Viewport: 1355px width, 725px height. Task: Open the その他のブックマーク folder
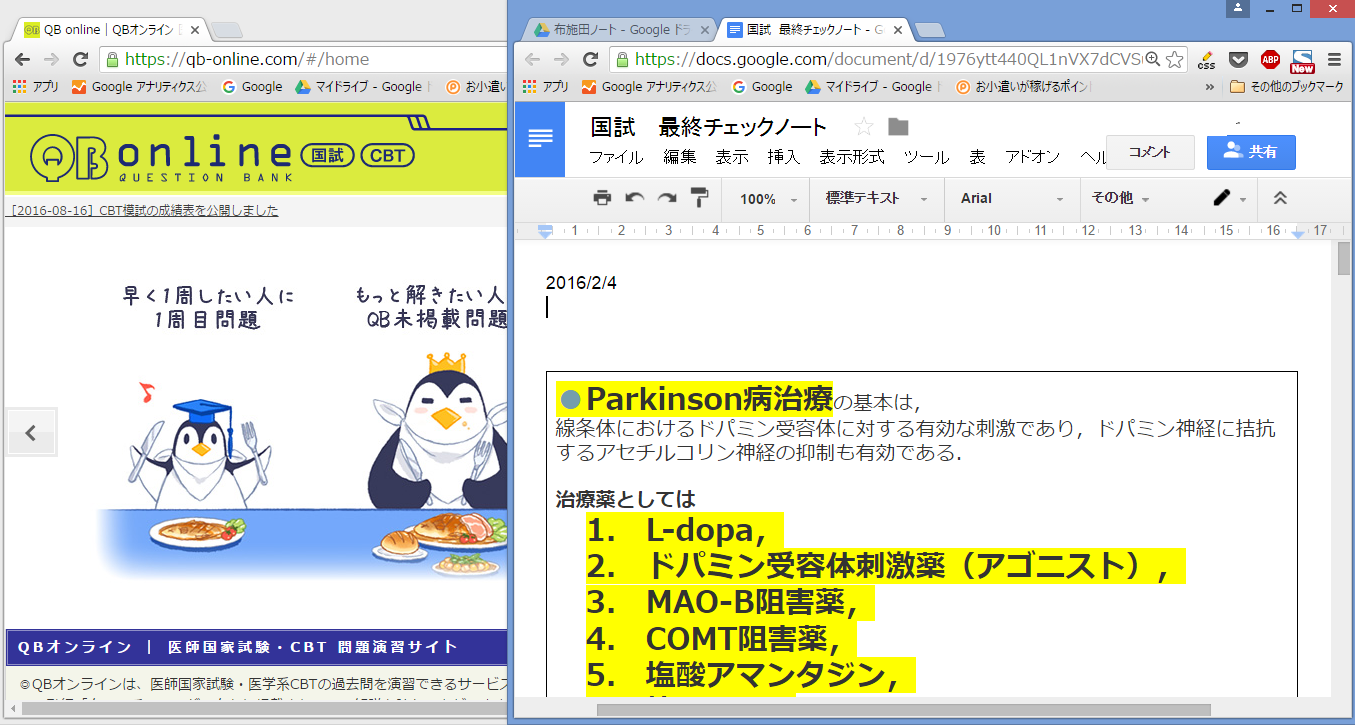[1286, 87]
